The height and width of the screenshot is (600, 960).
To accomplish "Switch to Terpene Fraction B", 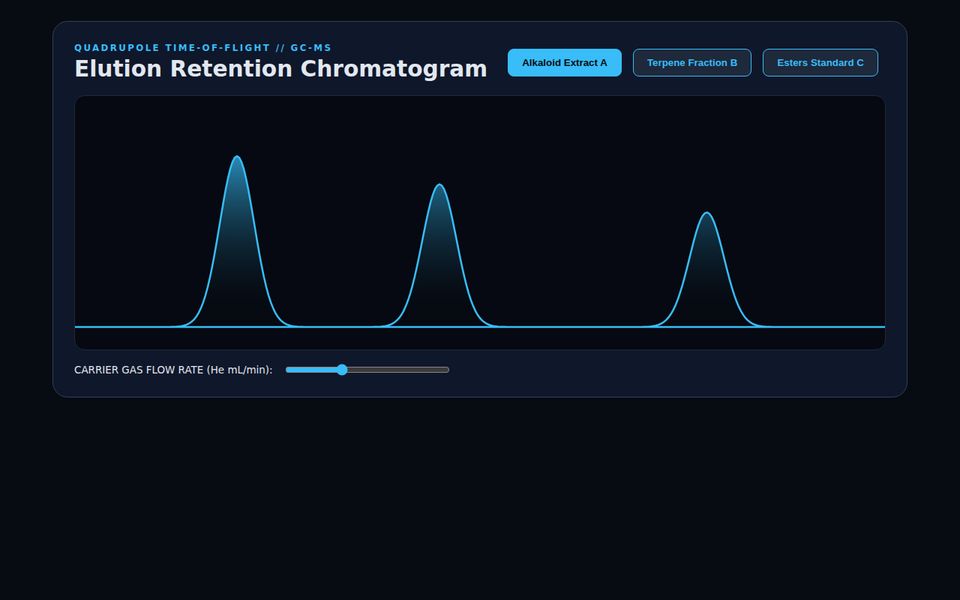I will pyautogui.click(x=692, y=62).
